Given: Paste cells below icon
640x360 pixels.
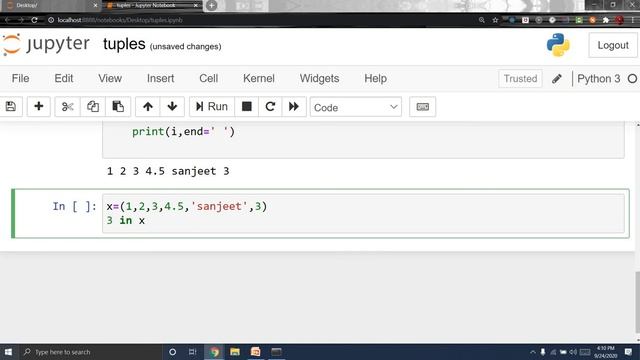Looking at the screenshot, I should pyautogui.click(x=118, y=107).
